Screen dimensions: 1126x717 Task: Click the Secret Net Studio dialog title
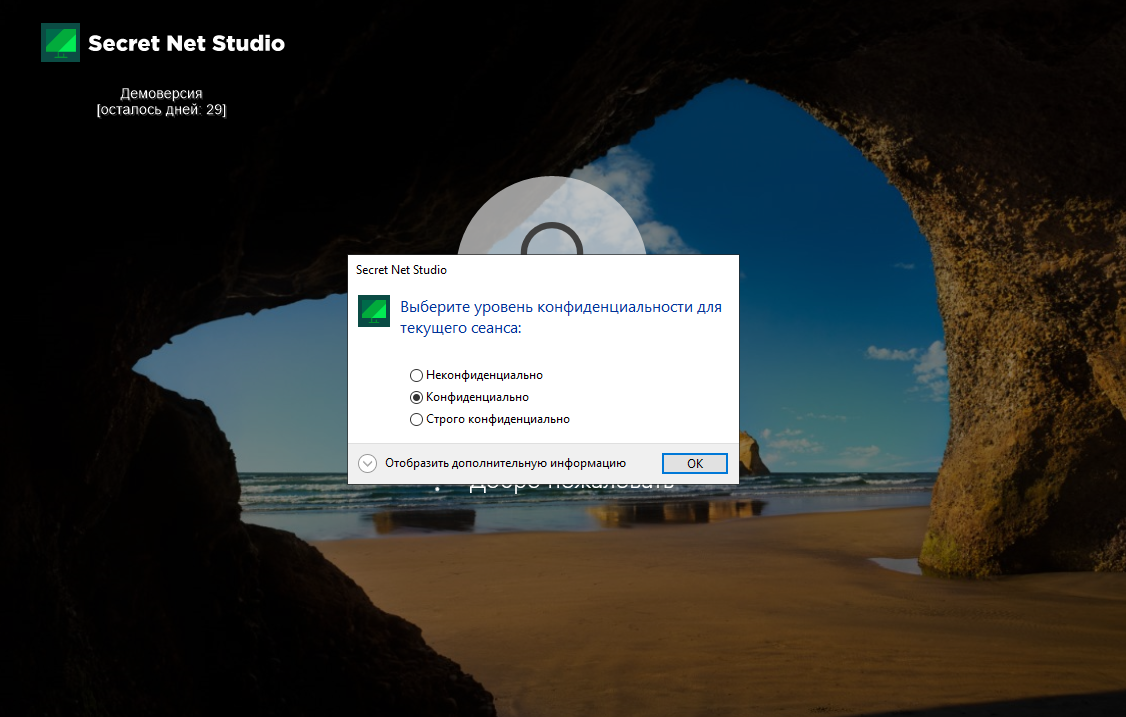click(401, 270)
